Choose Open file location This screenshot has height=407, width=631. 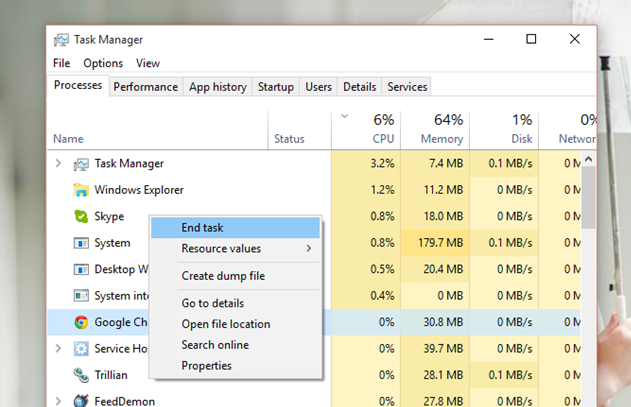pos(235,324)
